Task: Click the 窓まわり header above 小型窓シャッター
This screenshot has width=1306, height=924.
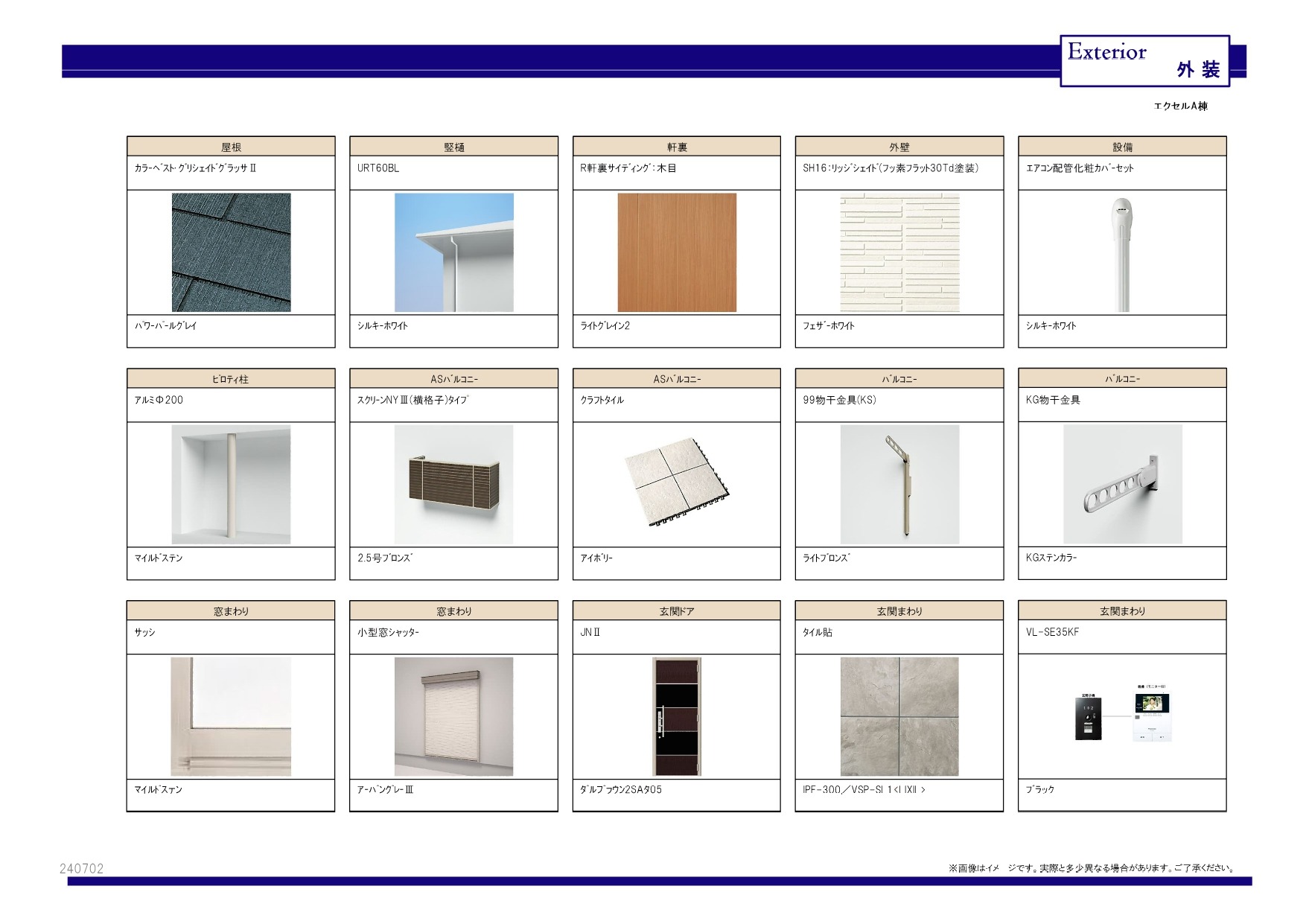Action: (x=453, y=611)
